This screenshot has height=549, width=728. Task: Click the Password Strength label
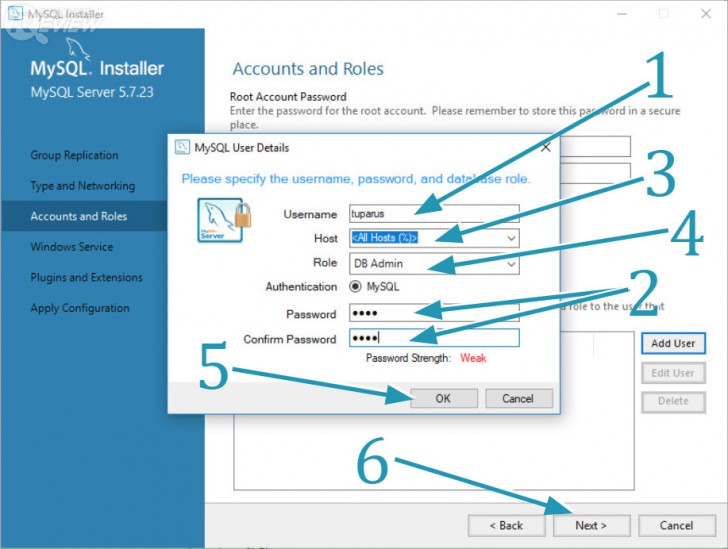[x=408, y=358]
